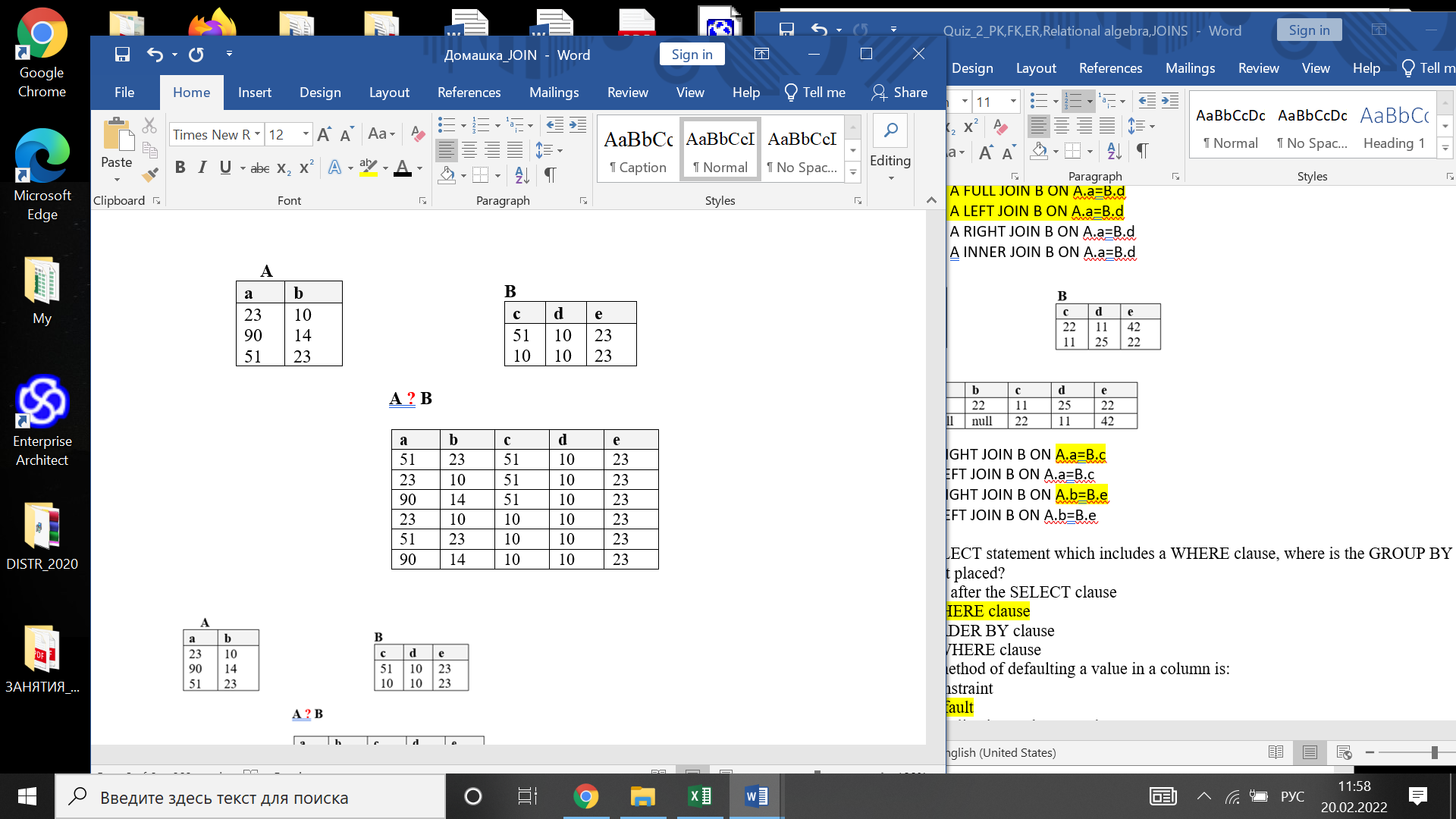Viewport: 1456px width, 819px height.
Task: Increase indent in Домашка_JOIN ribbon
Action: (578, 124)
